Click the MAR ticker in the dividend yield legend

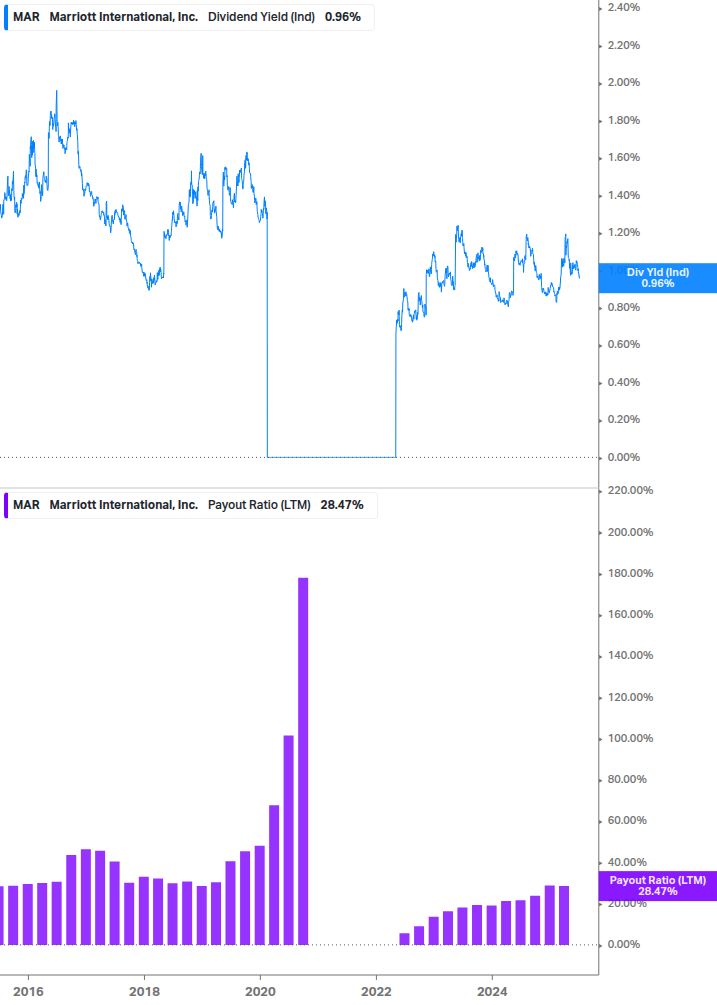26,17
